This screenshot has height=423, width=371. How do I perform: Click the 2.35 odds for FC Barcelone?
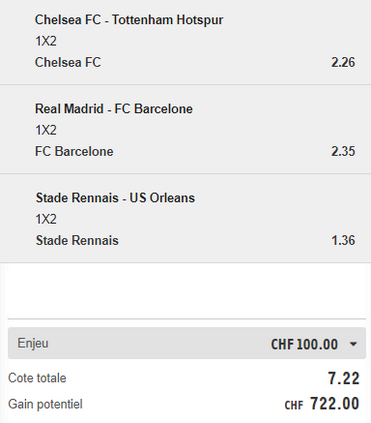(x=343, y=151)
